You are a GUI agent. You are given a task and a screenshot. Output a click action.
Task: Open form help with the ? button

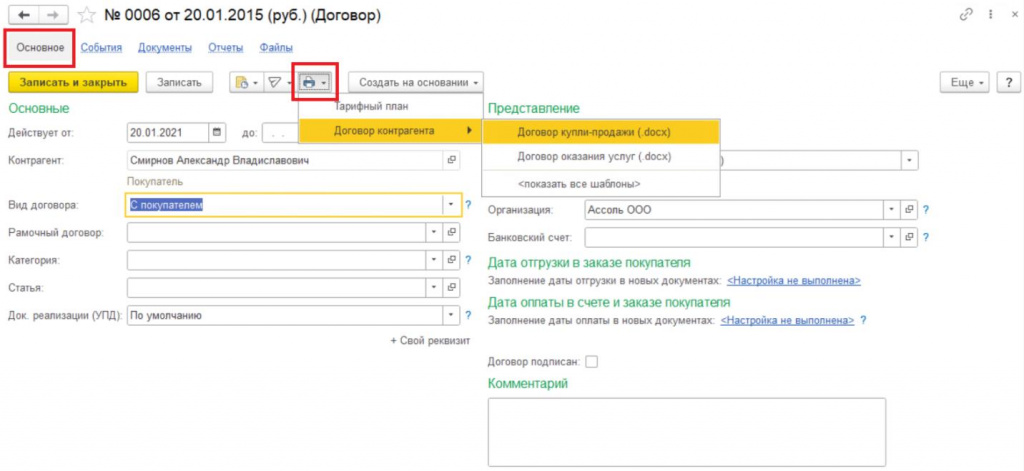pyautogui.click(x=1009, y=82)
